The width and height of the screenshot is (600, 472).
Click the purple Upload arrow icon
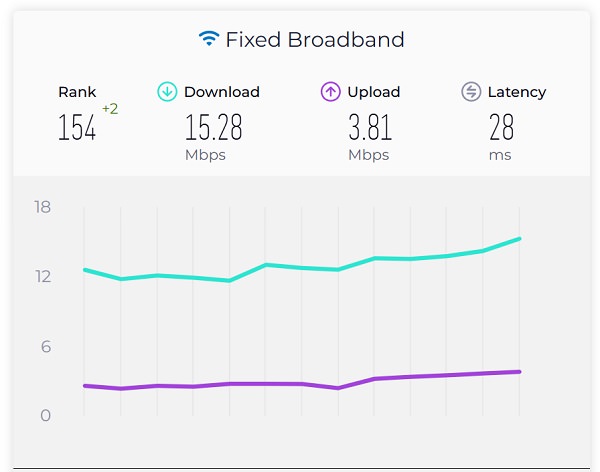pyautogui.click(x=331, y=92)
